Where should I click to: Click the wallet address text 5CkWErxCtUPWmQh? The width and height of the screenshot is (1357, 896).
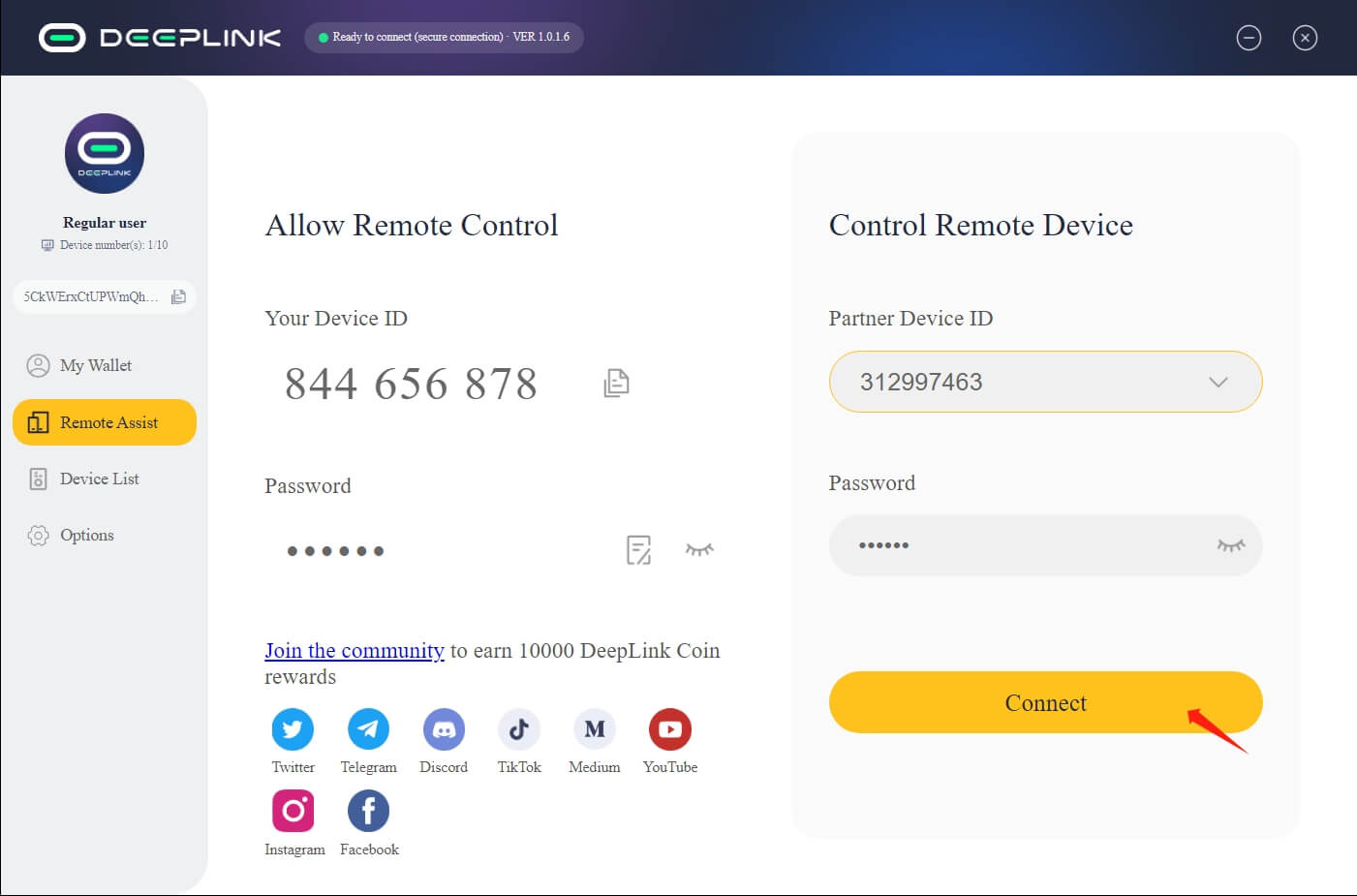tap(91, 296)
